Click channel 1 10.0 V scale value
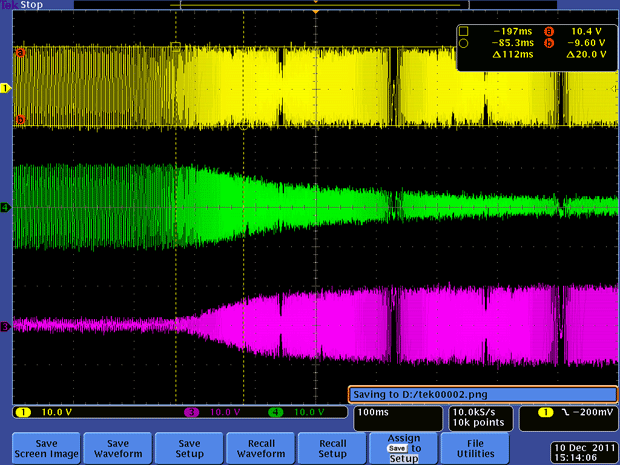The image size is (620, 465). coord(57,412)
